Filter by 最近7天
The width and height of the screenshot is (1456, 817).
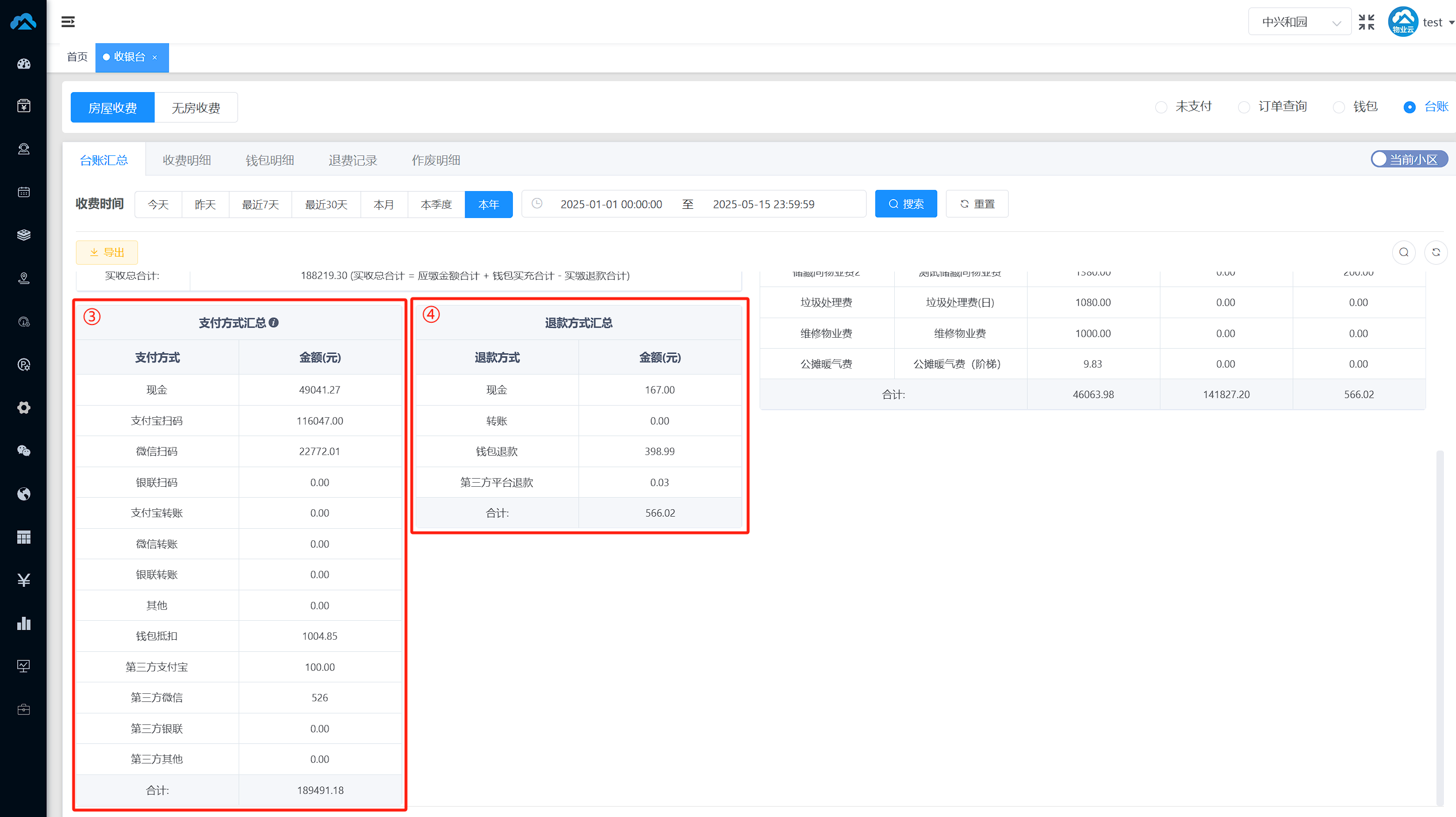pyautogui.click(x=260, y=204)
